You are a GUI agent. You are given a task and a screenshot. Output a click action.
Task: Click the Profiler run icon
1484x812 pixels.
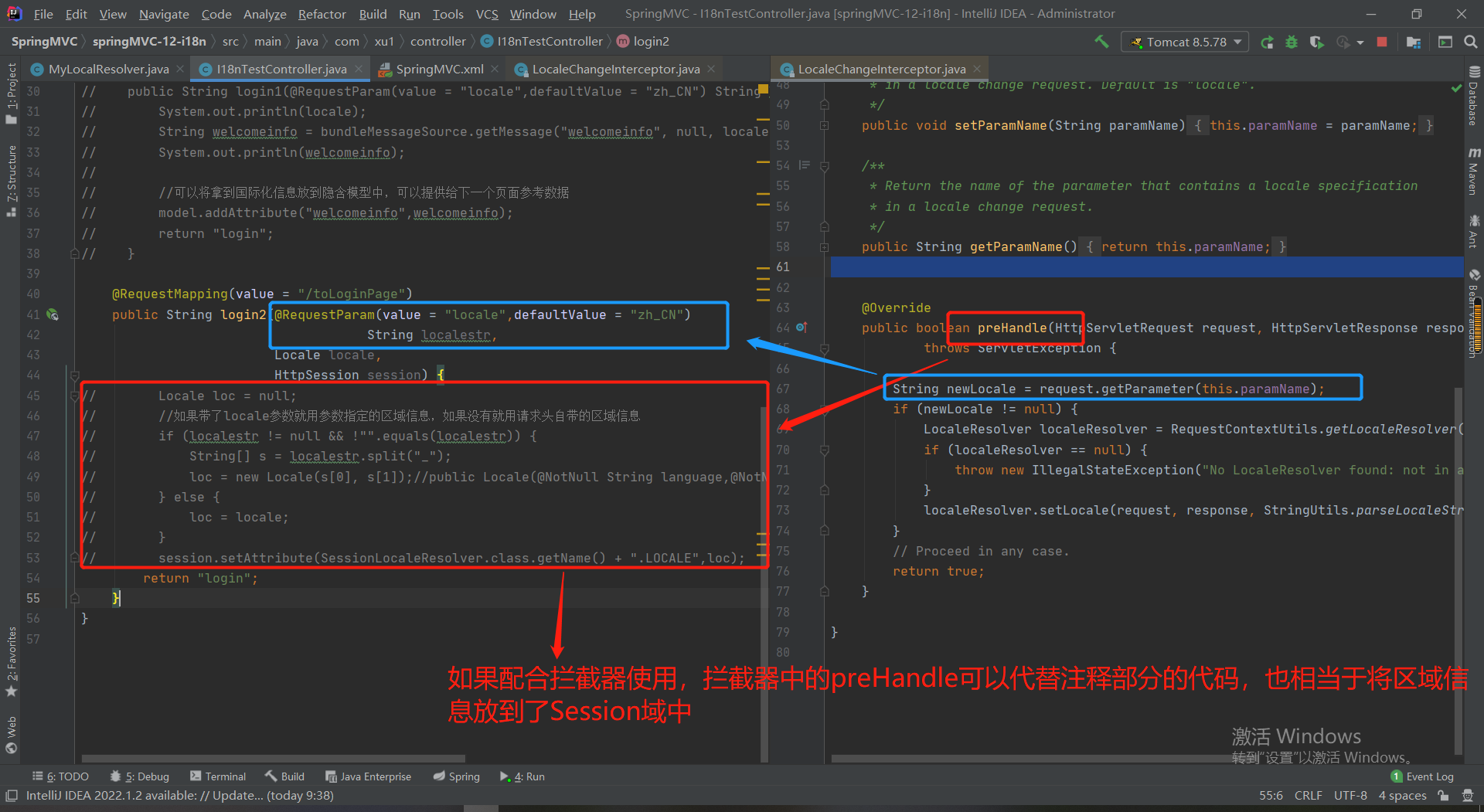[x=1343, y=42]
